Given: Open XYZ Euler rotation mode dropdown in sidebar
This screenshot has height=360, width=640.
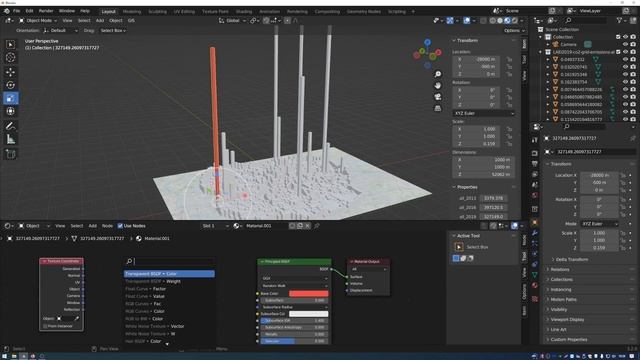Looking at the screenshot, I should tap(483, 113).
